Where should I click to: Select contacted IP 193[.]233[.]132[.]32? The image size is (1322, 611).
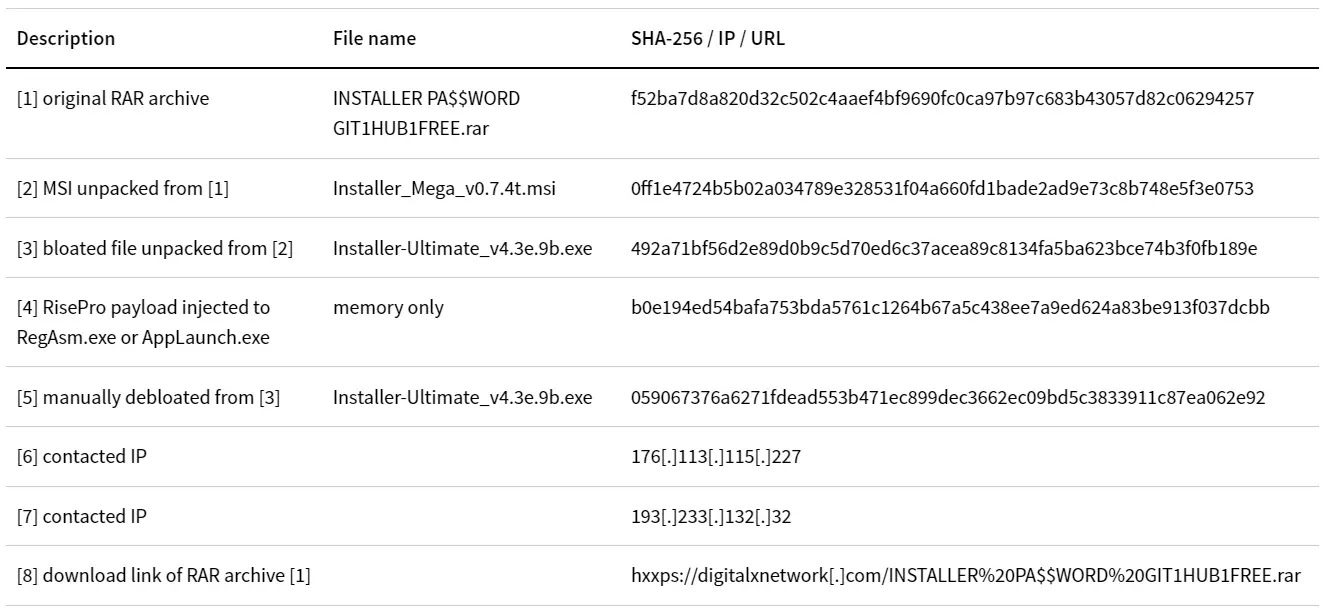[x=712, y=517]
